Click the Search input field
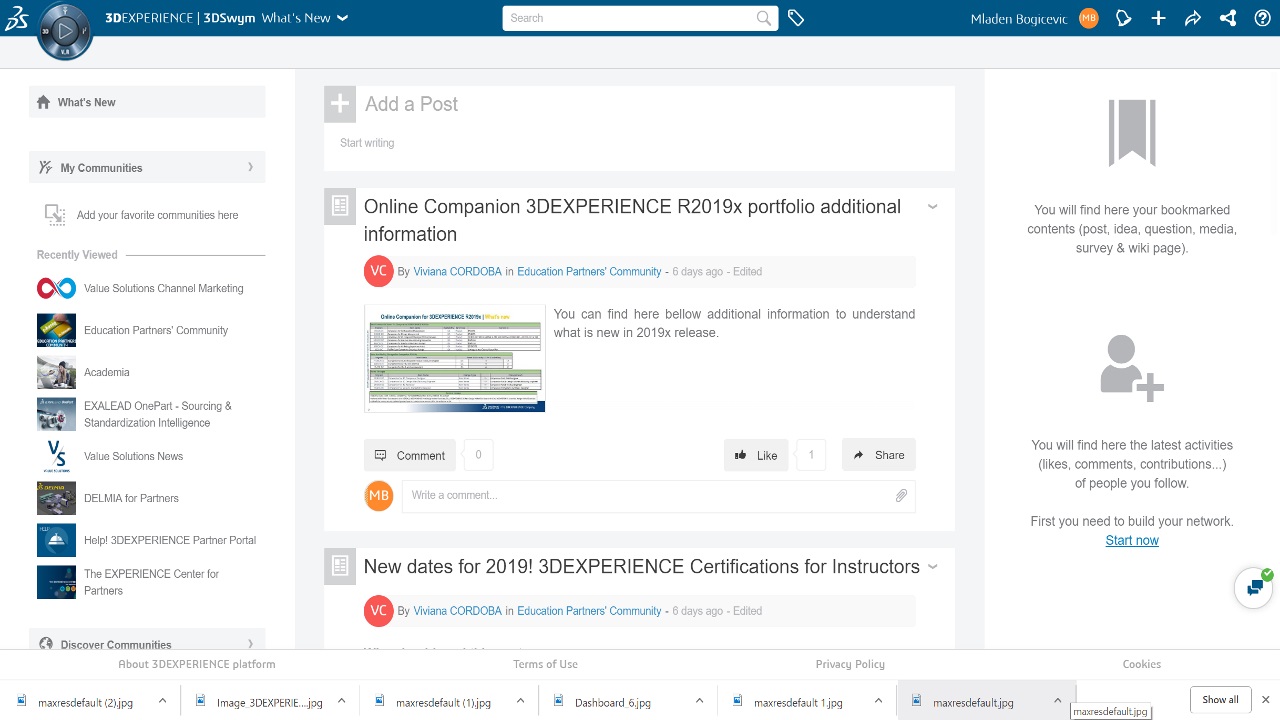This screenshot has height=720, width=1280. click(630, 18)
